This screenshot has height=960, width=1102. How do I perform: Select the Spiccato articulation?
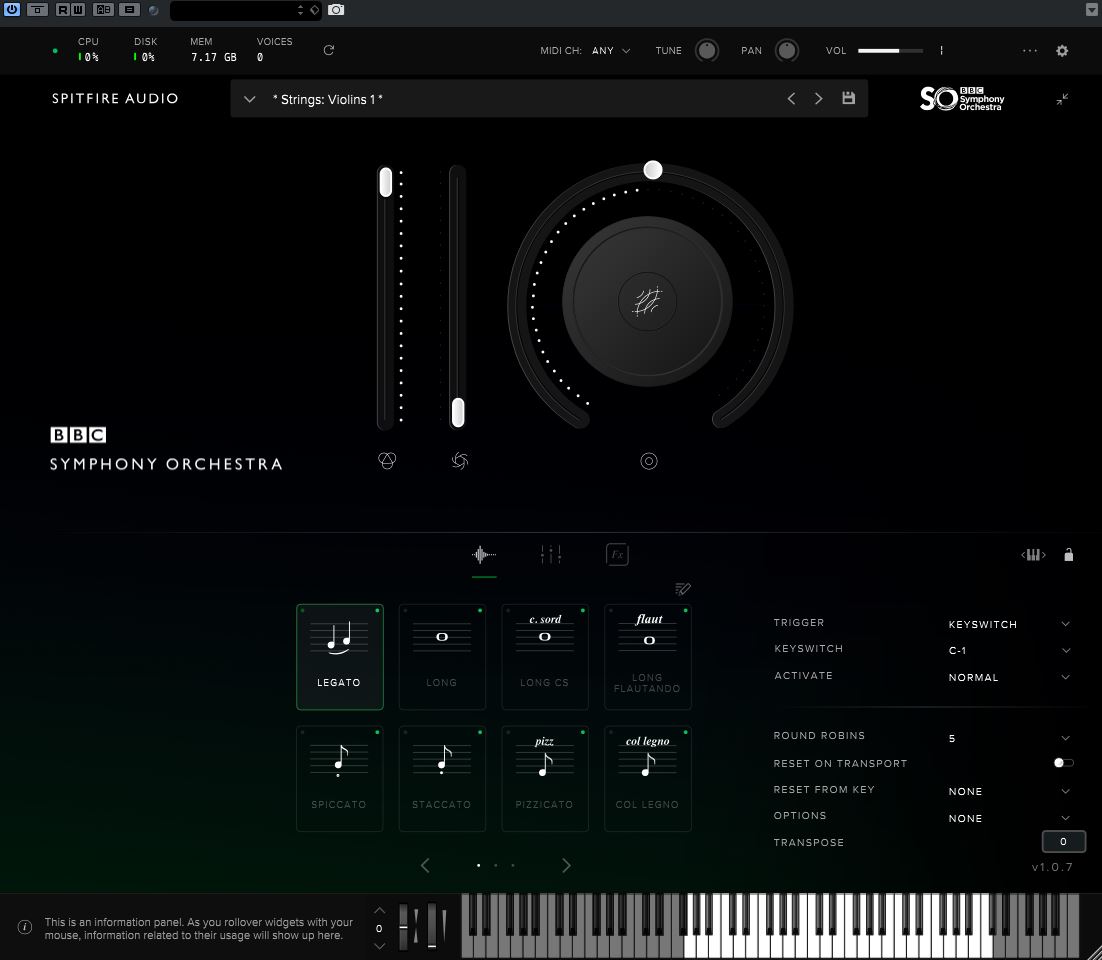[339, 778]
